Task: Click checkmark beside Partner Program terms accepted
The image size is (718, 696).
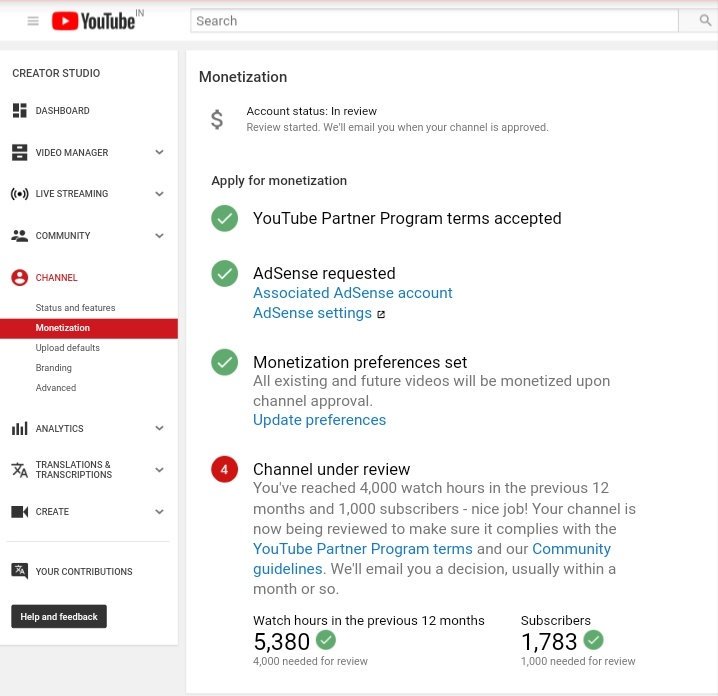Action: (224, 218)
